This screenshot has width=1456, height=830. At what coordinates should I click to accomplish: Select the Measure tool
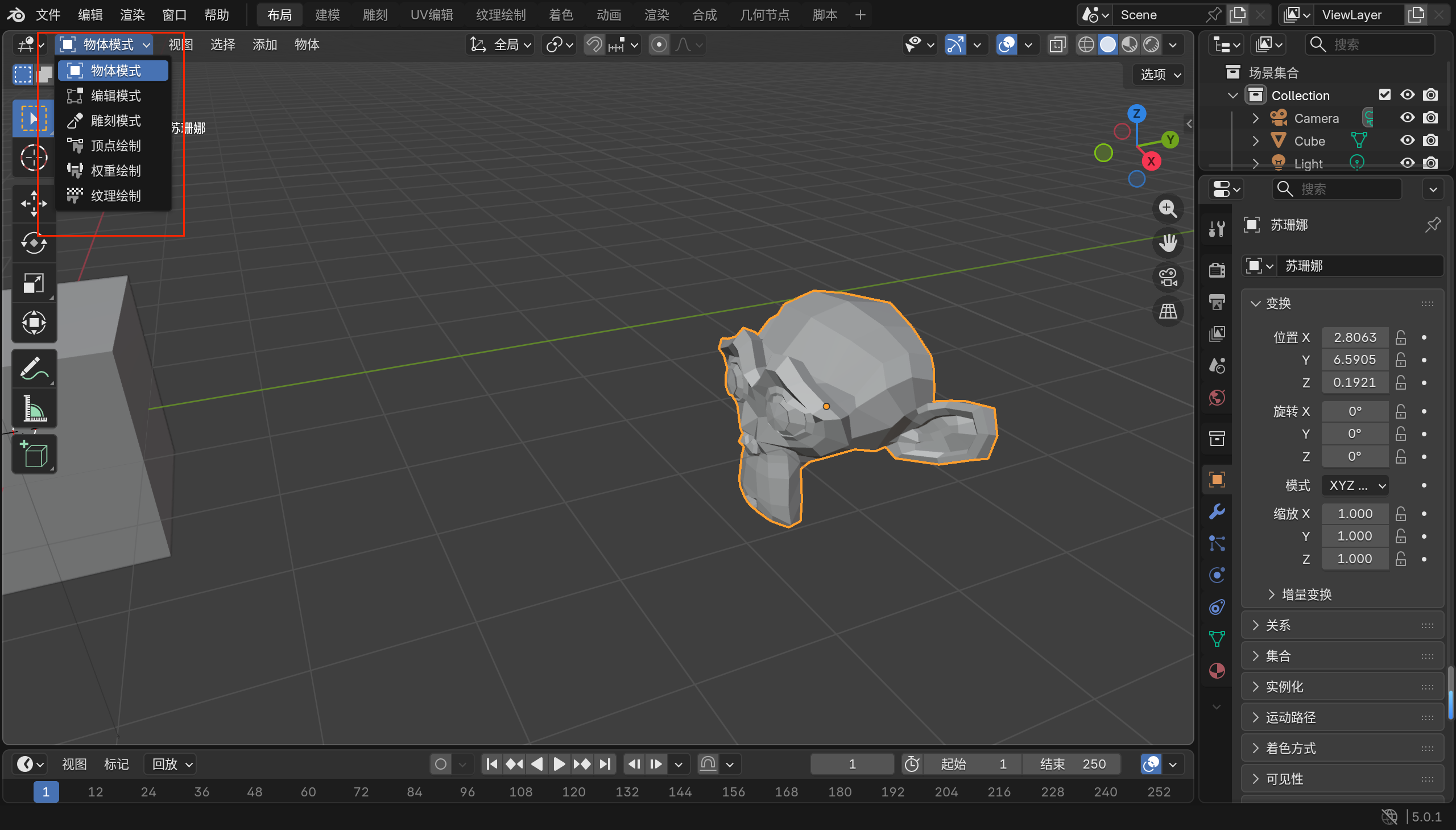[x=34, y=408]
